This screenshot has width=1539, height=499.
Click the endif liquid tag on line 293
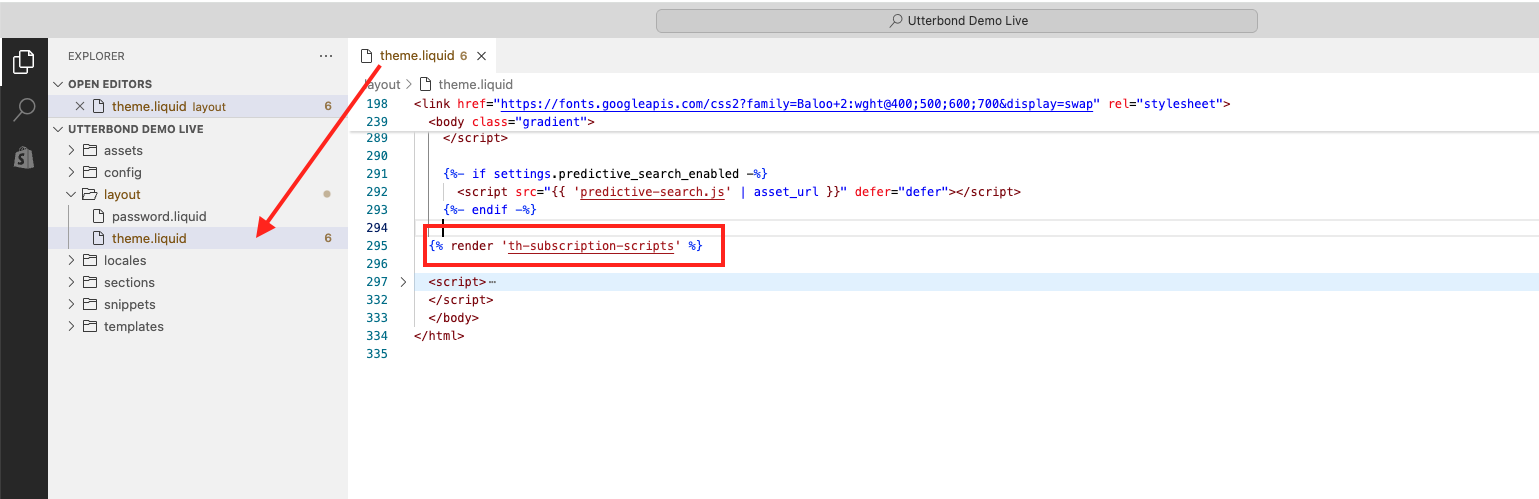click(x=490, y=209)
